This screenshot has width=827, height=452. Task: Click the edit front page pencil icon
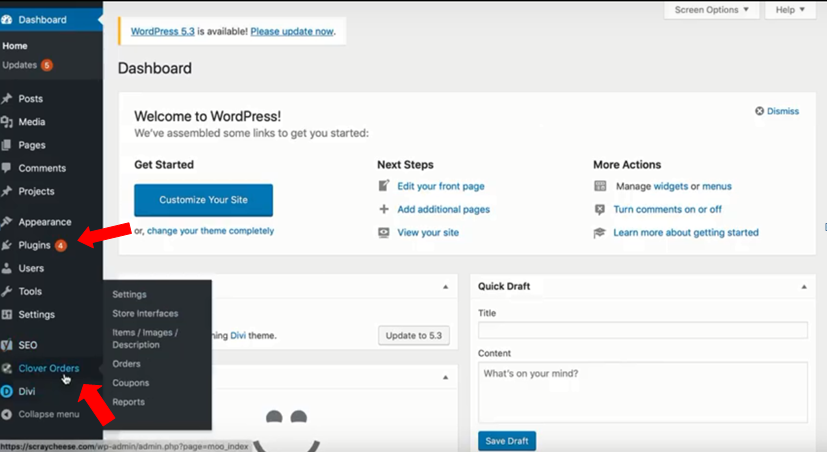tap(384, 186)
